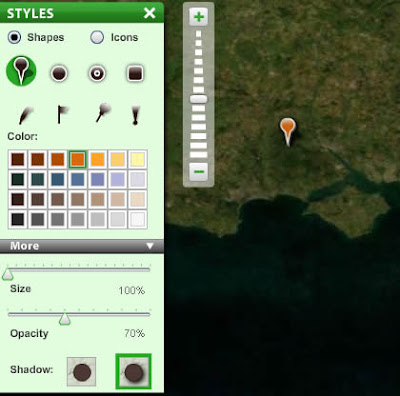Click the 100% size value
The width and height of the screenshot is (400, 396).
pos(132,290)
